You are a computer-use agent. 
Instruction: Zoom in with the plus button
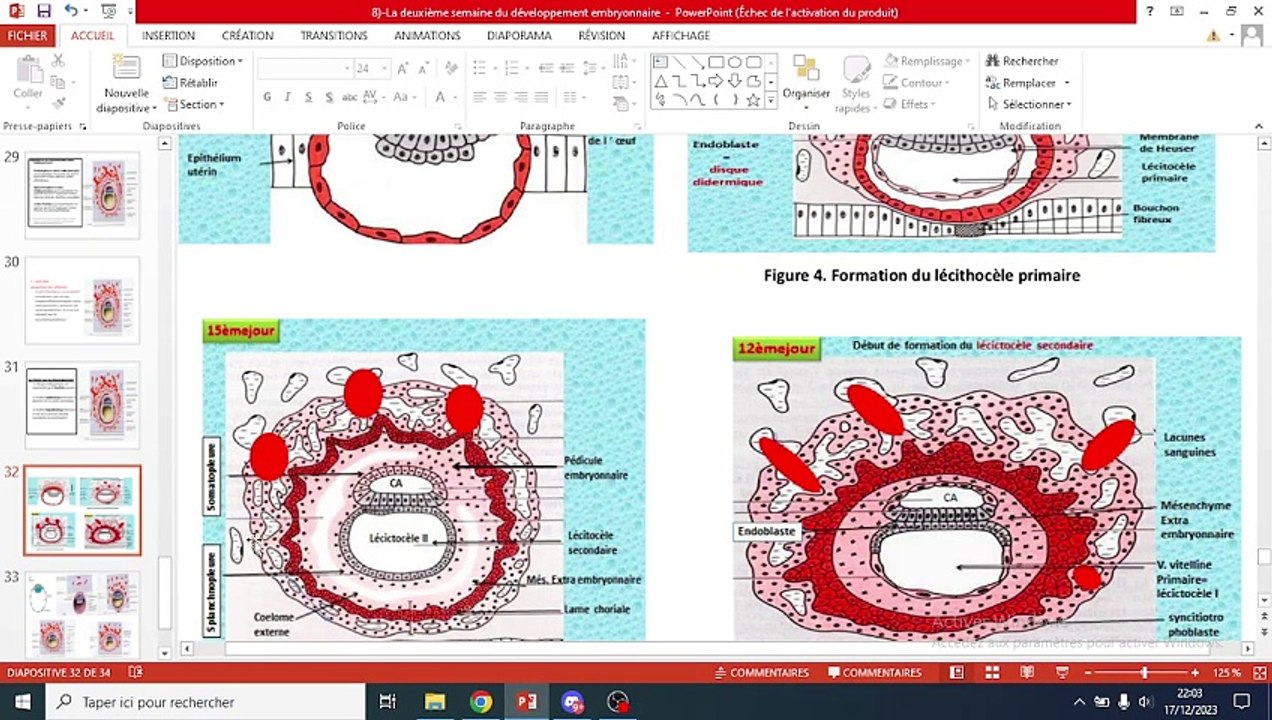point(1195,673)
